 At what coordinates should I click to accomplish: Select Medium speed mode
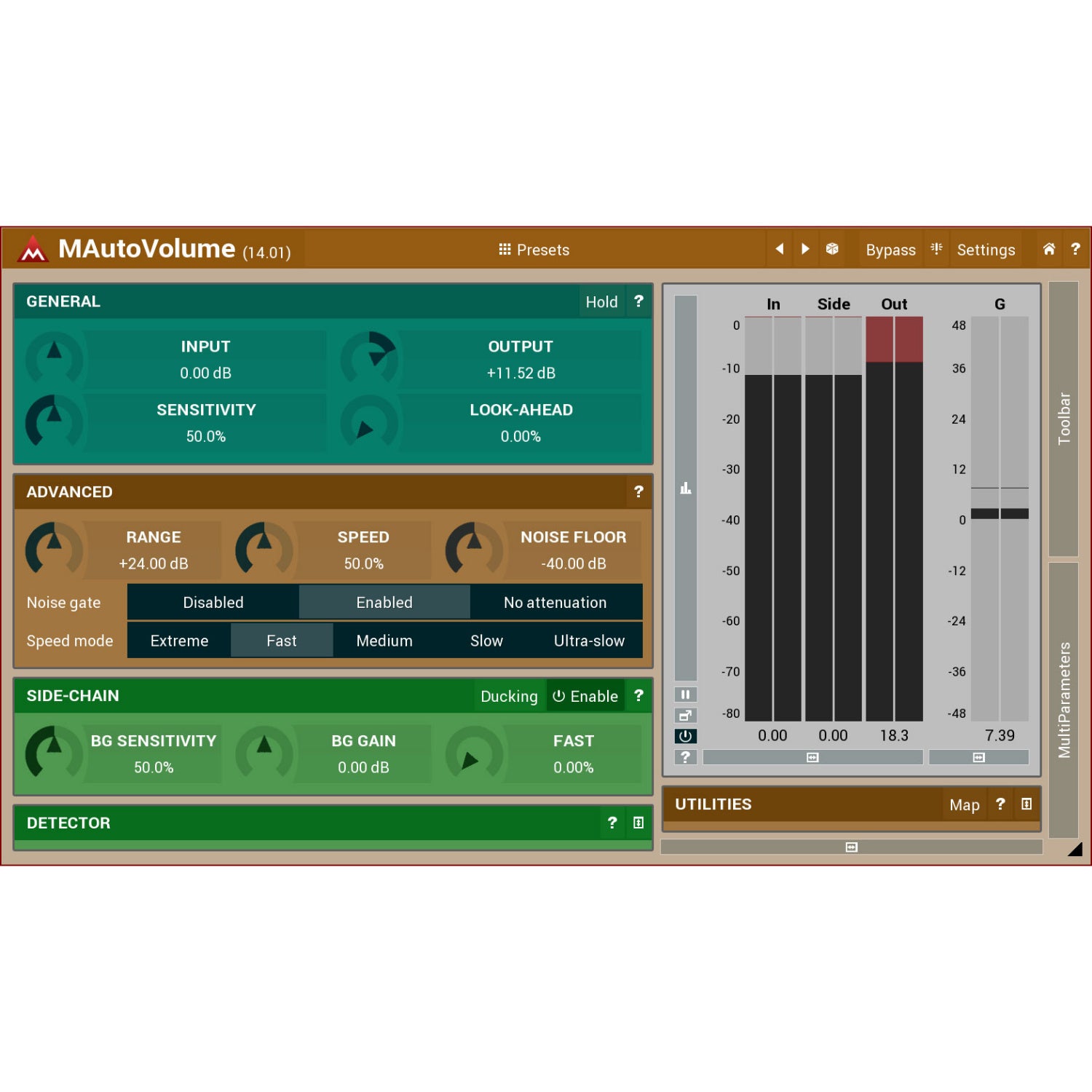tap(384, 641)
